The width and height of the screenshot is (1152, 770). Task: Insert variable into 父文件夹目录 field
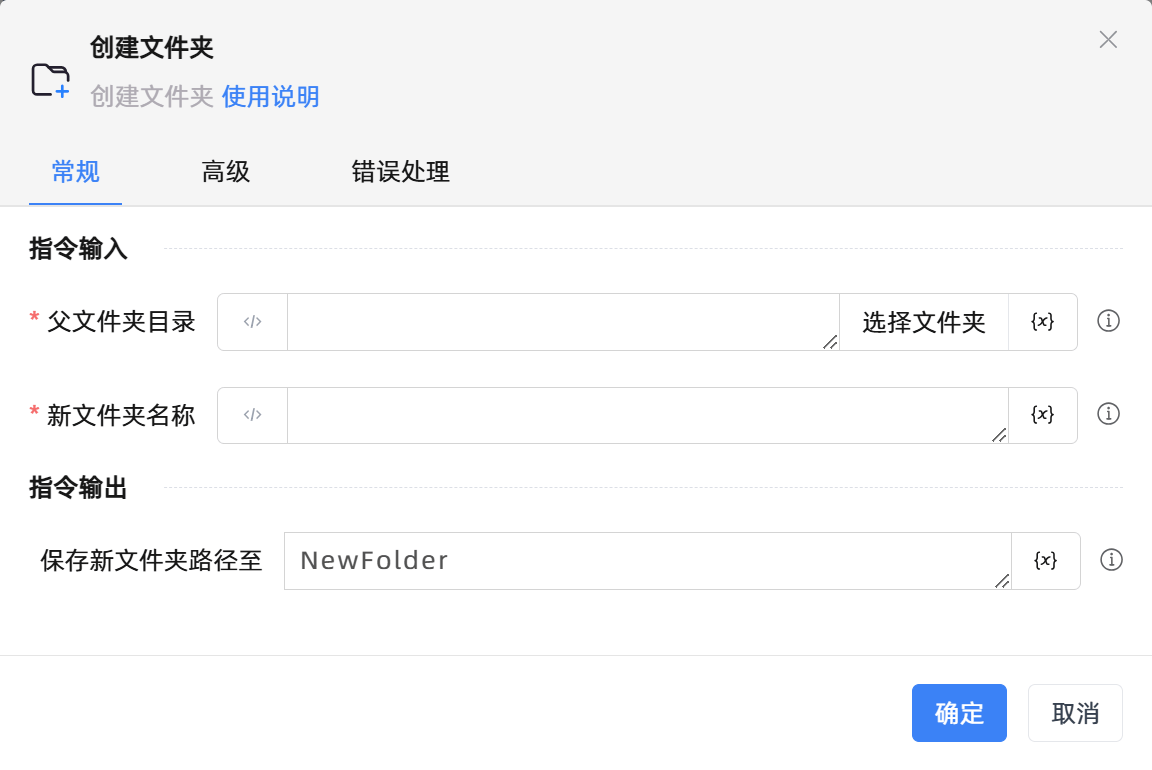click(x=1042, y=322)
